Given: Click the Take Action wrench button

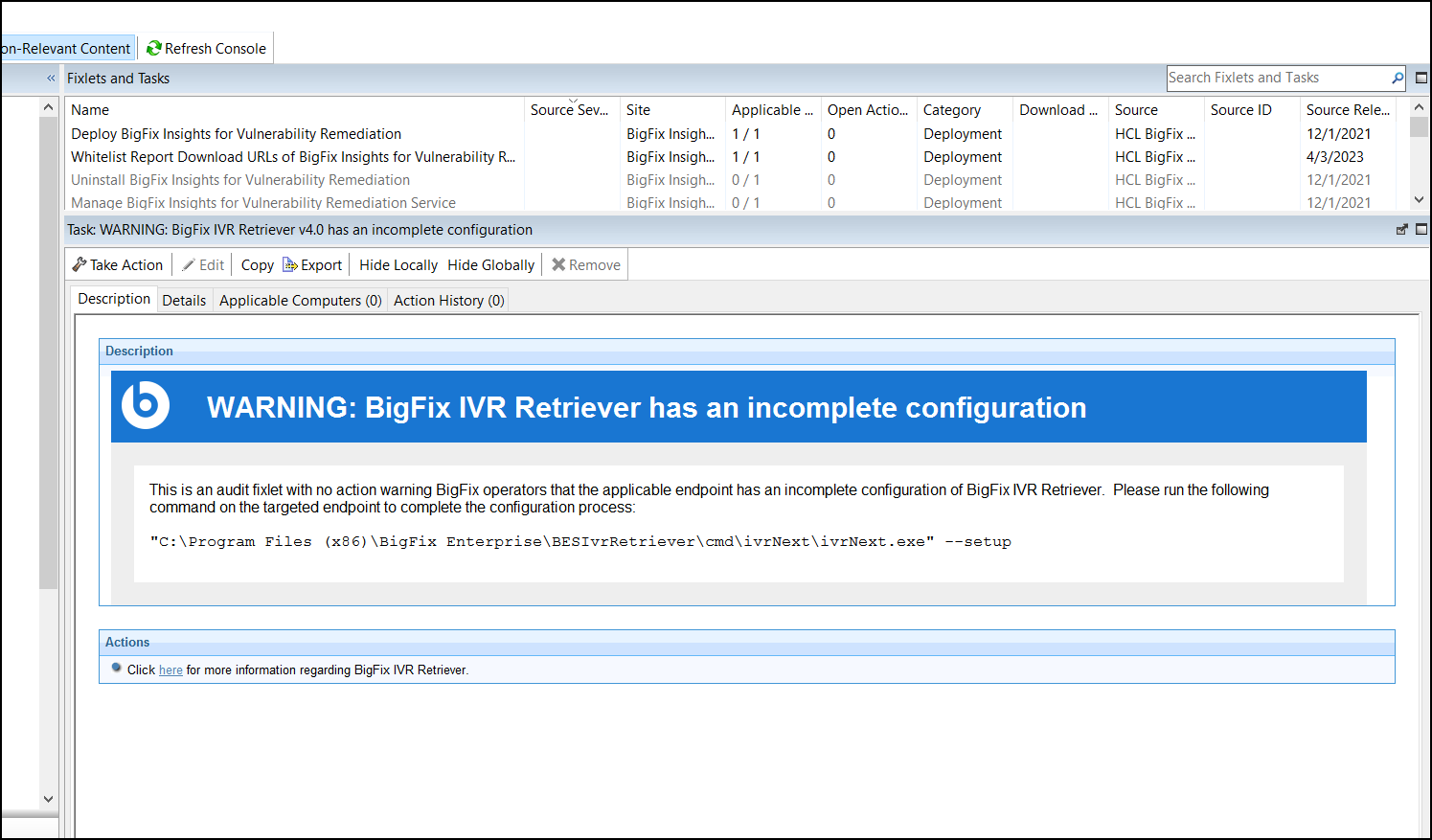Looking at the screenshot, I should 118,265.
